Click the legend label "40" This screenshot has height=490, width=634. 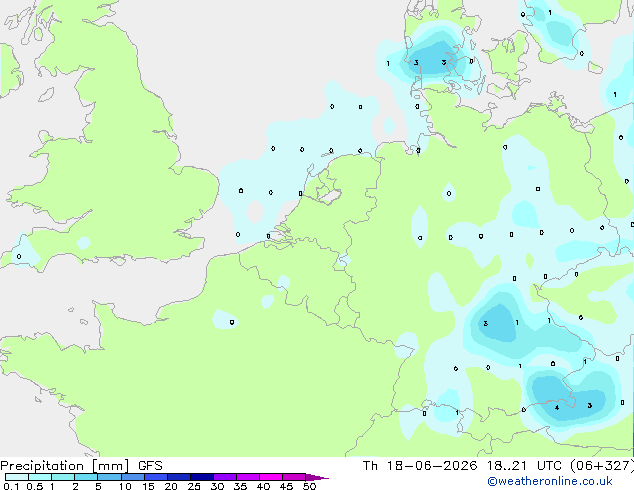pos(263,486)
